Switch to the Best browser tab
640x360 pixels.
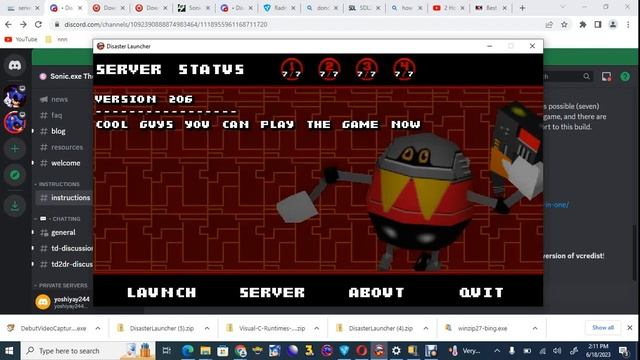coord(491,8)
